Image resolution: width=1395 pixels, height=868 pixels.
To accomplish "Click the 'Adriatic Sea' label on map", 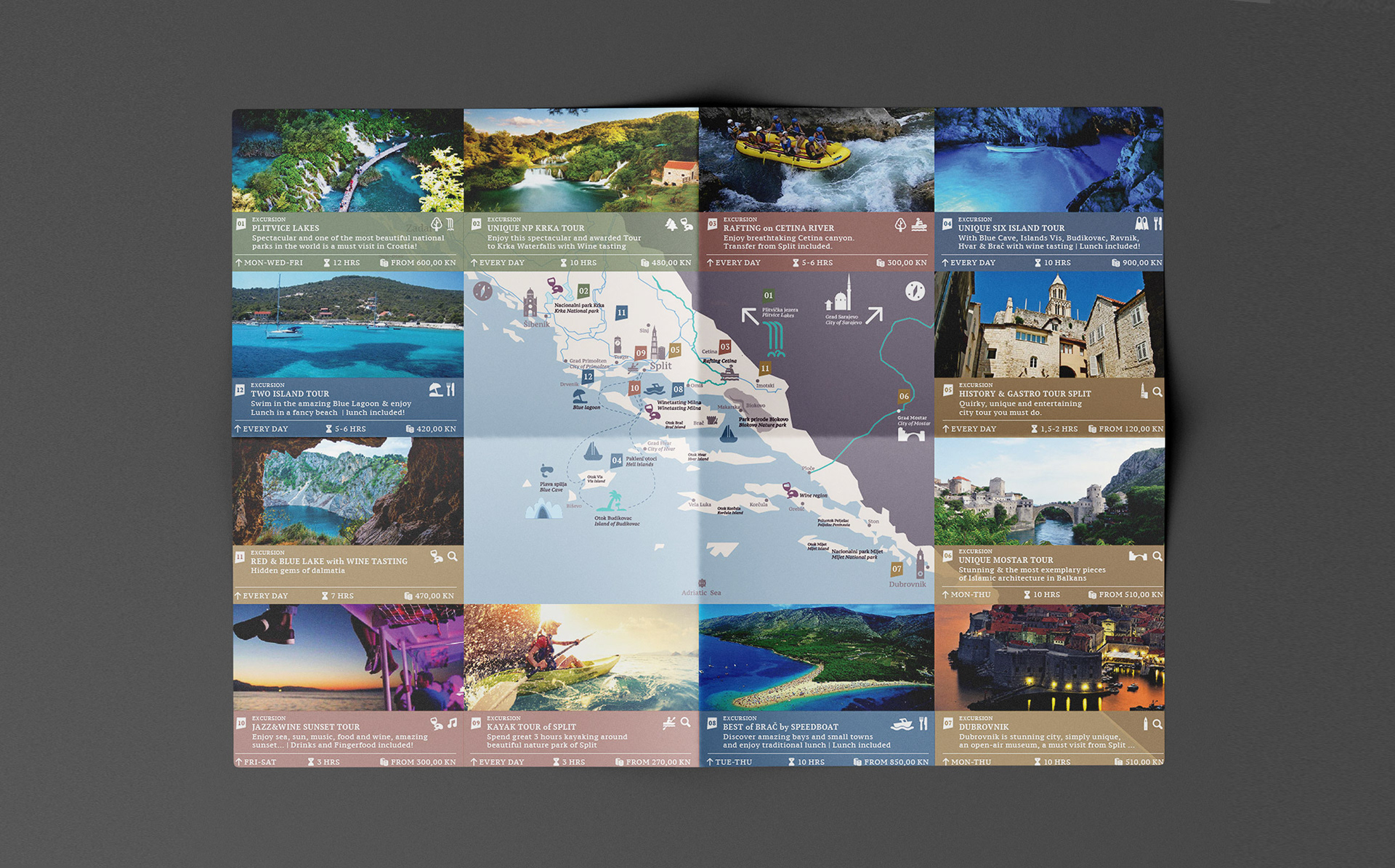I will click(x=701, y=593).
